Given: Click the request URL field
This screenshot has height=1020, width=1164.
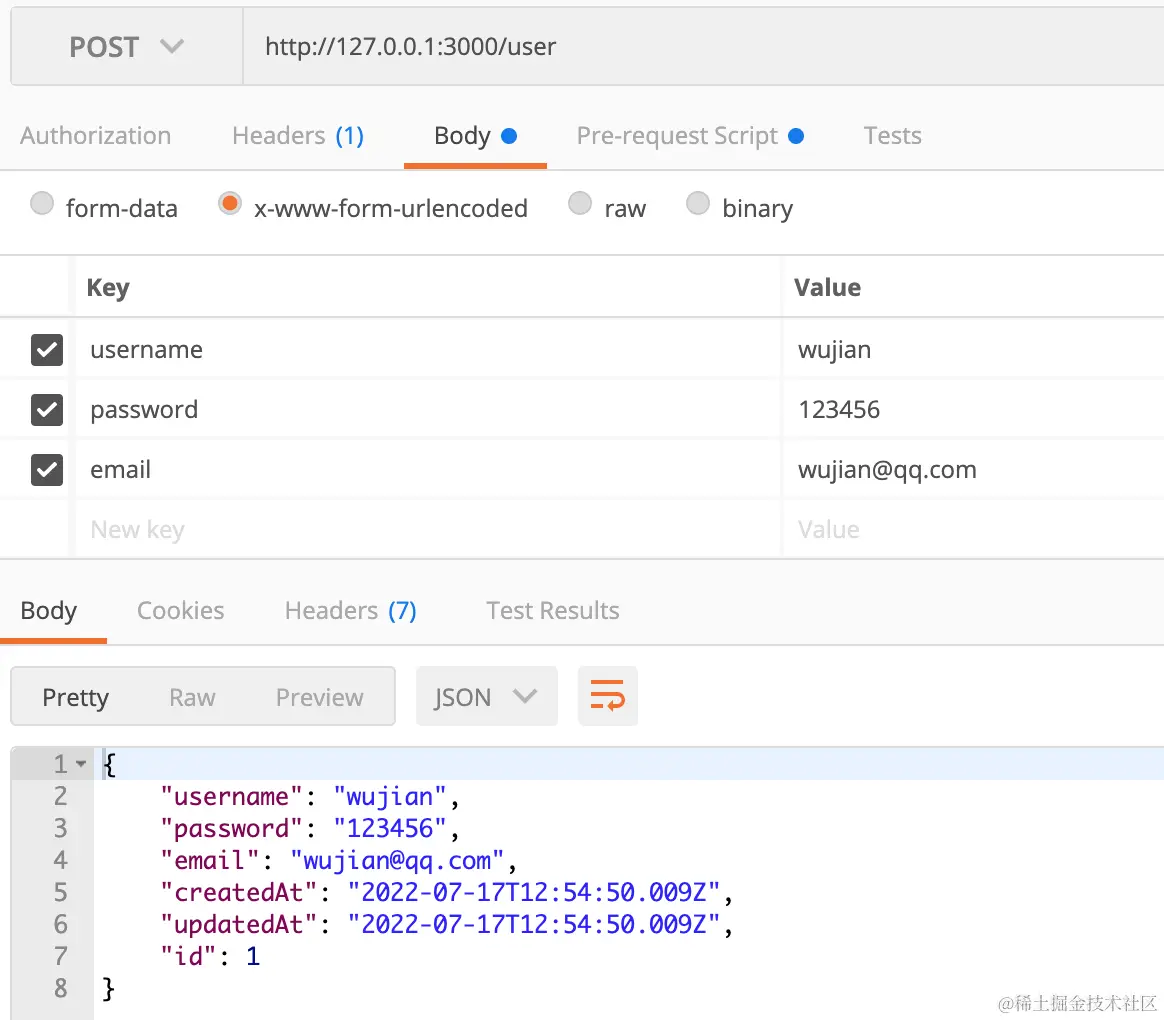Looking at the screenshot, I should (700, 47).
